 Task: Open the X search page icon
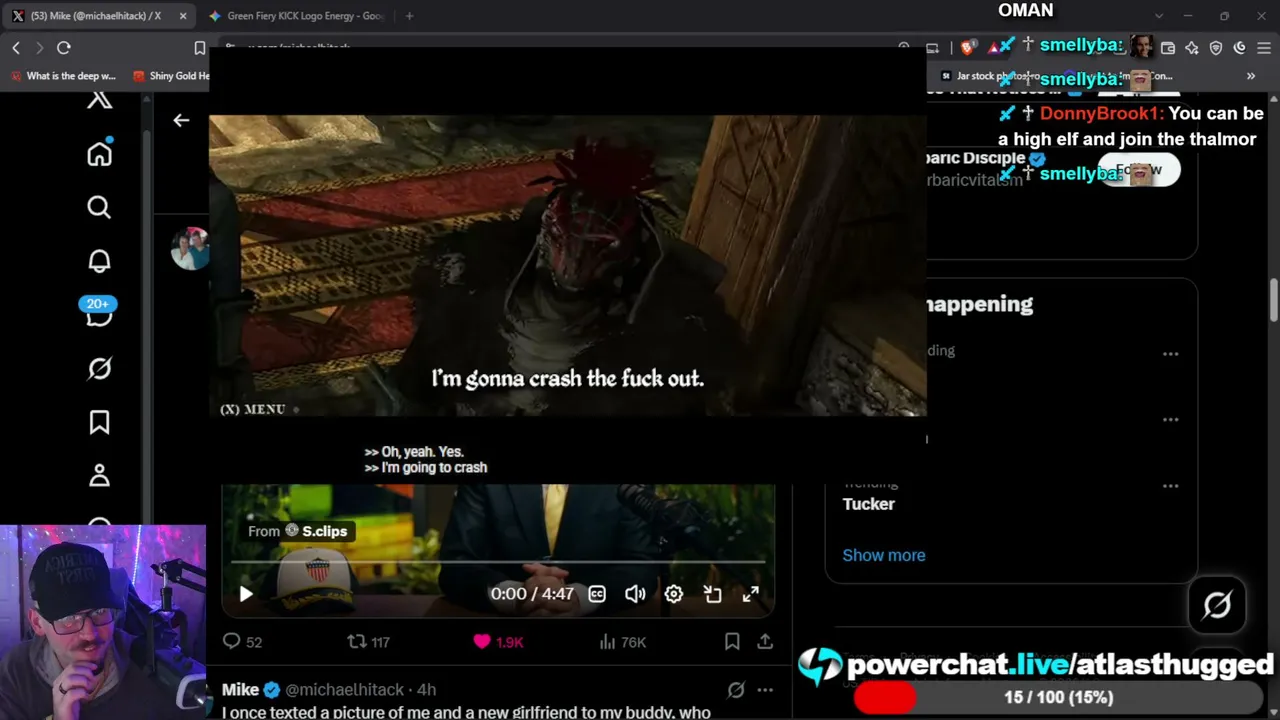(99, 207)
